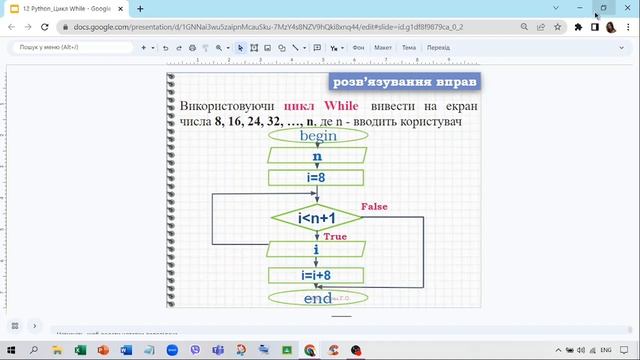Click the 'True' label on the flowchart
Viewport: 640px width, 360px height.
(335, 237)
